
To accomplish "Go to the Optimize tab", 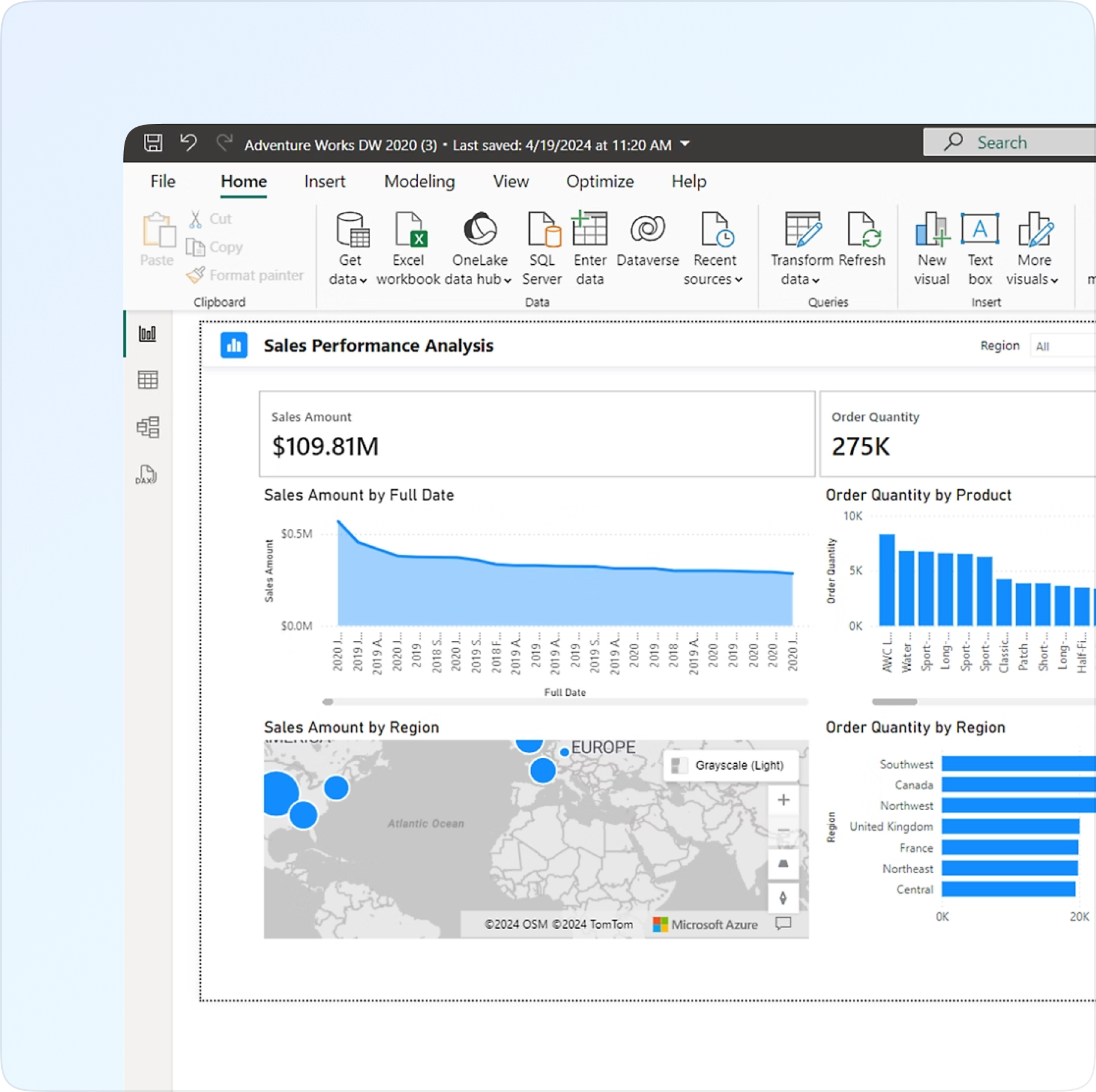I will click(600, 181).
